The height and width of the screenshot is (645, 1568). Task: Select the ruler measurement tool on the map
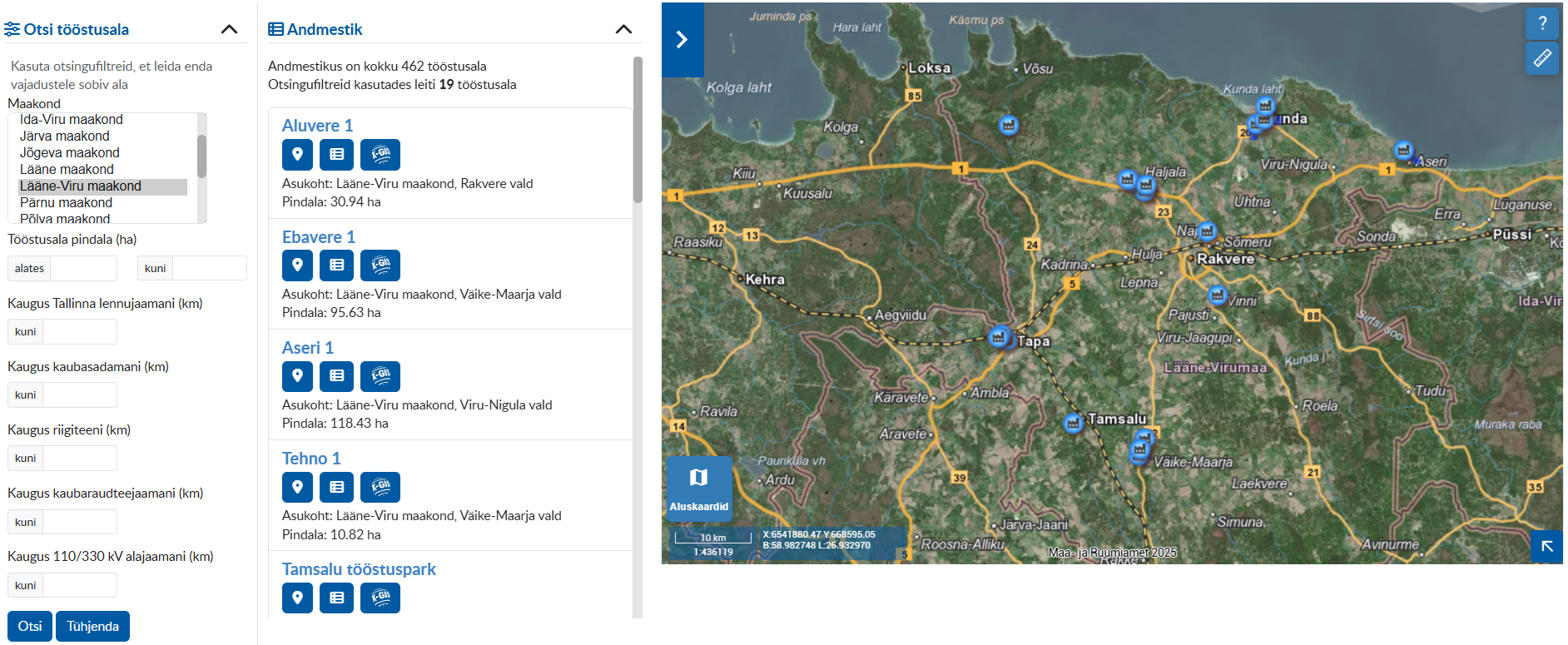pos(1542,58)
